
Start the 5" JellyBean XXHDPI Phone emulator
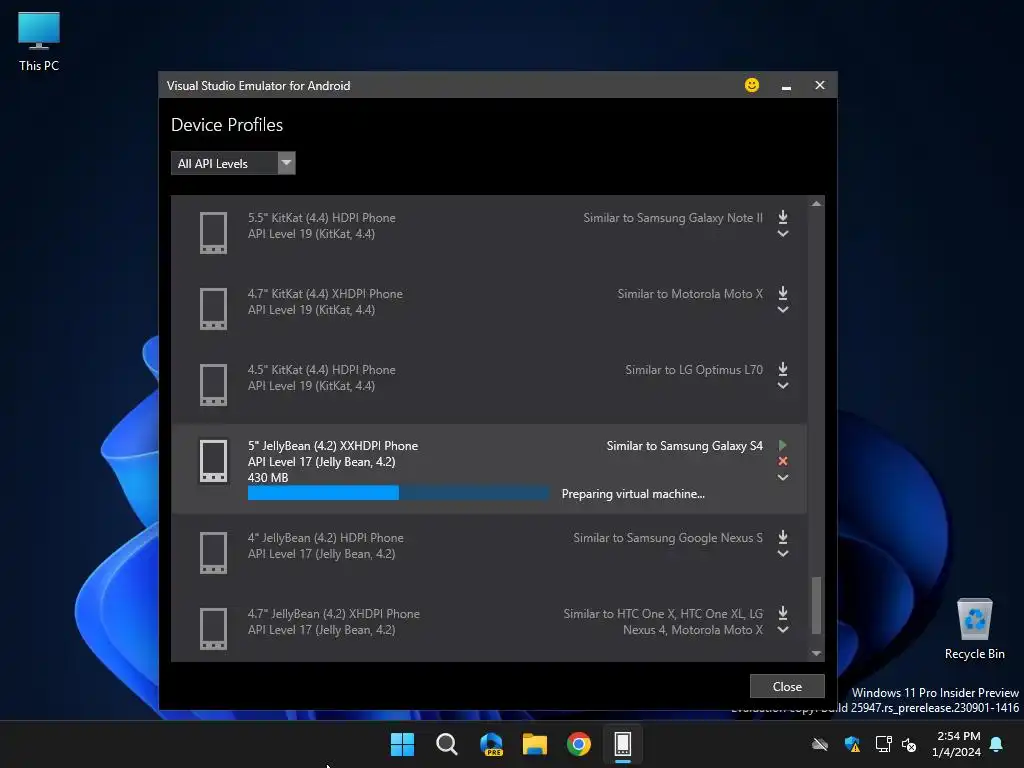pyautogui.click(x=782, y=445)
